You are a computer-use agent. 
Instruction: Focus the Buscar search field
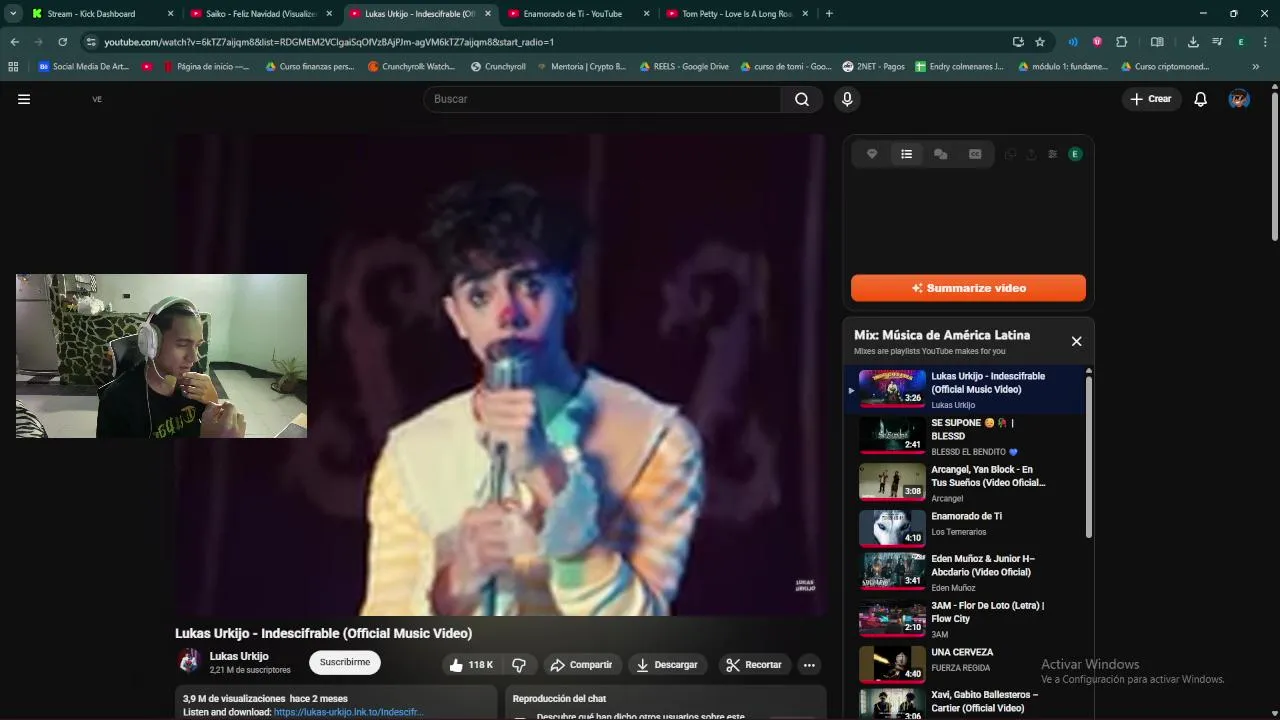(x=602, y=99)
